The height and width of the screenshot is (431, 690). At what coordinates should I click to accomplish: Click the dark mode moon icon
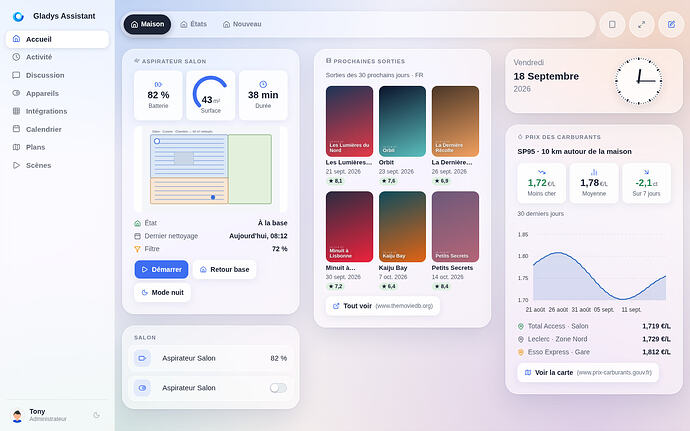coord(96,415)
